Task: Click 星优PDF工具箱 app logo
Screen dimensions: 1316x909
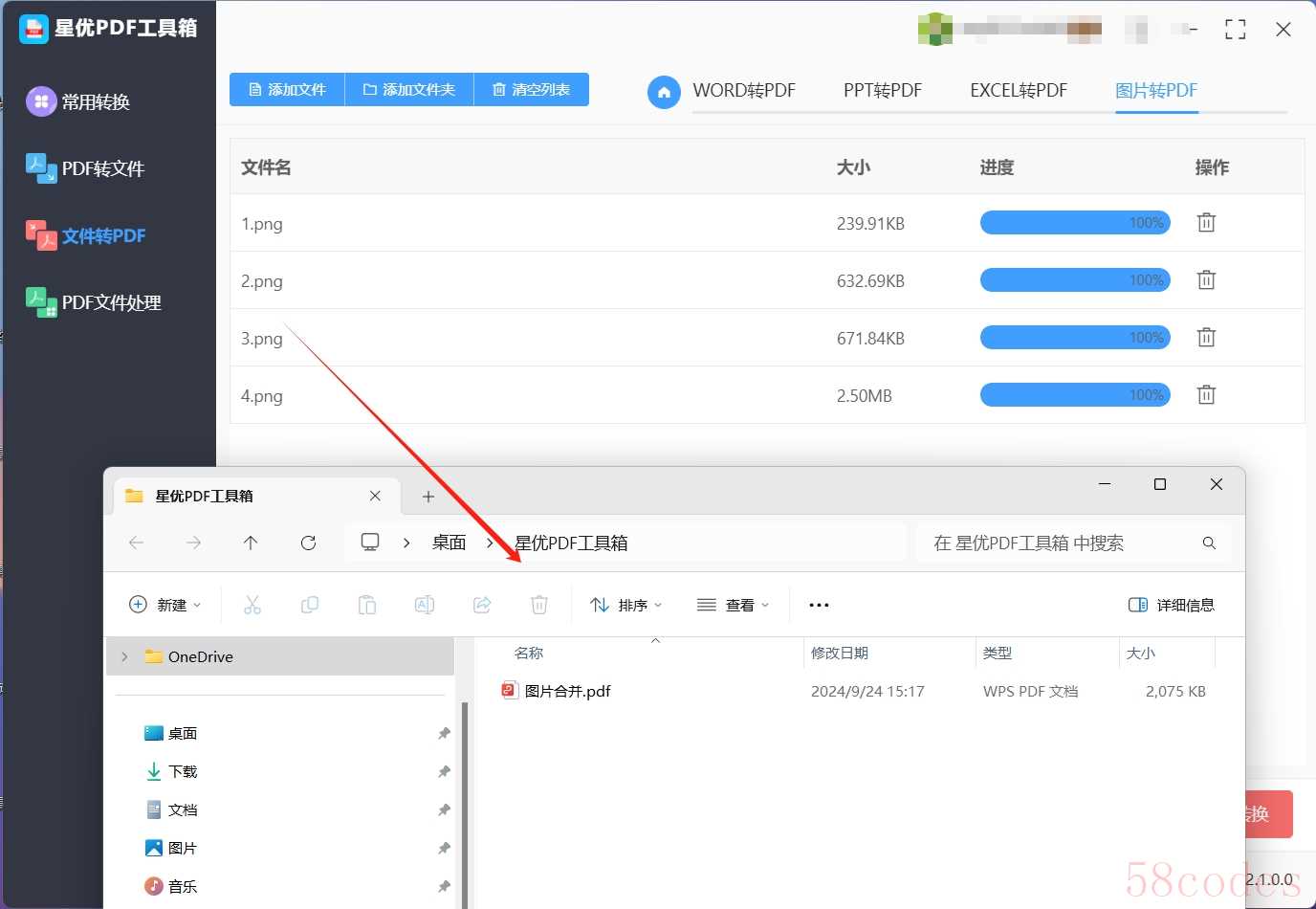Action: [33, 30]
